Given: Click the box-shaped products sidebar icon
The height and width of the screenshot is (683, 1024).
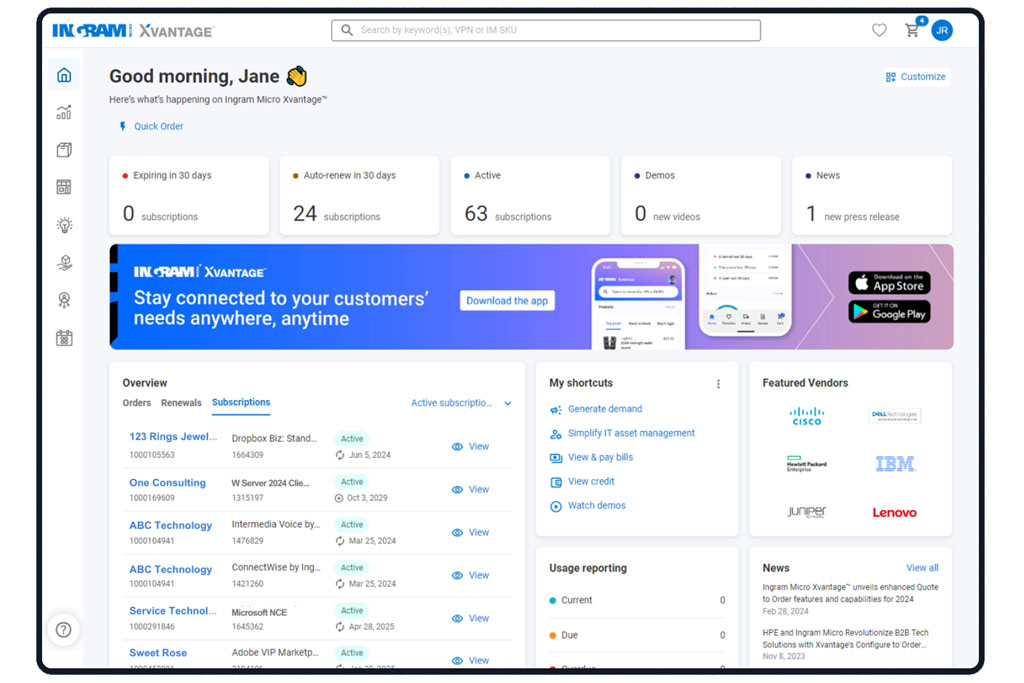Looking at the screenshot, I should (64, 150).
